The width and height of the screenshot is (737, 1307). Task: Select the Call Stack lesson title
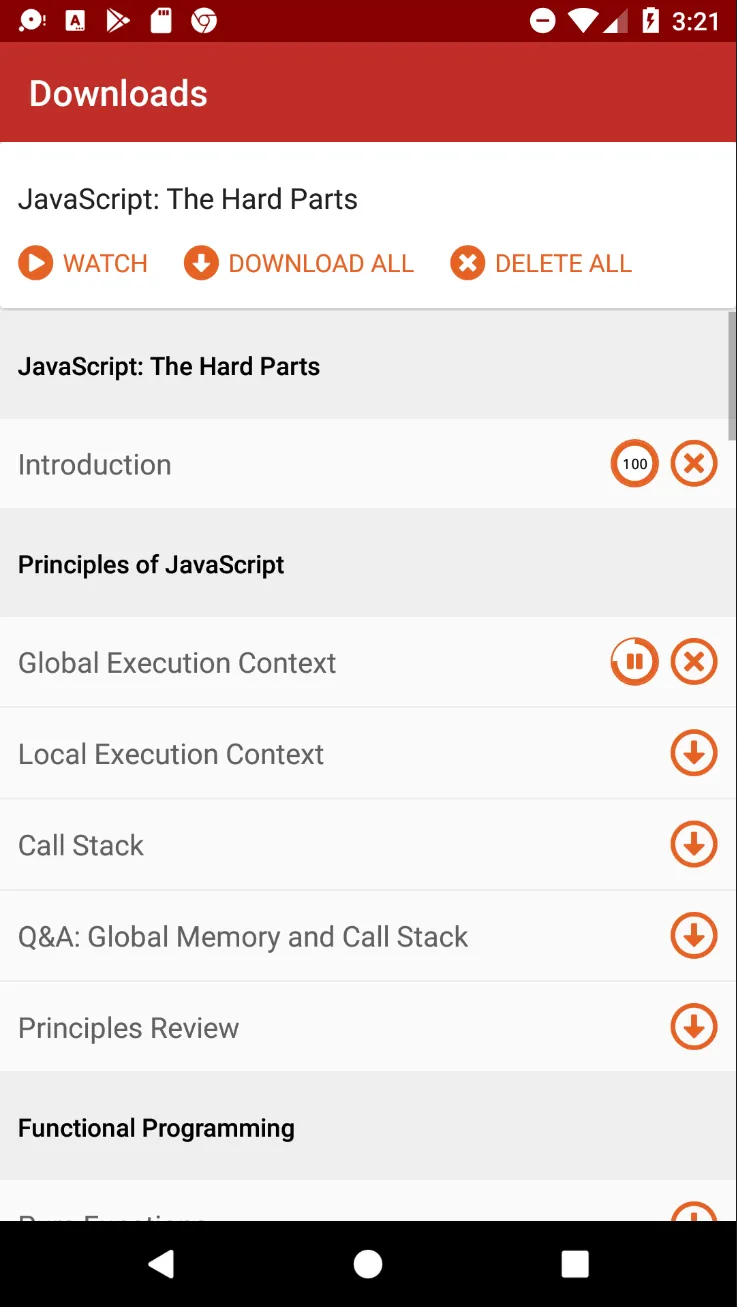click(81, 845)
